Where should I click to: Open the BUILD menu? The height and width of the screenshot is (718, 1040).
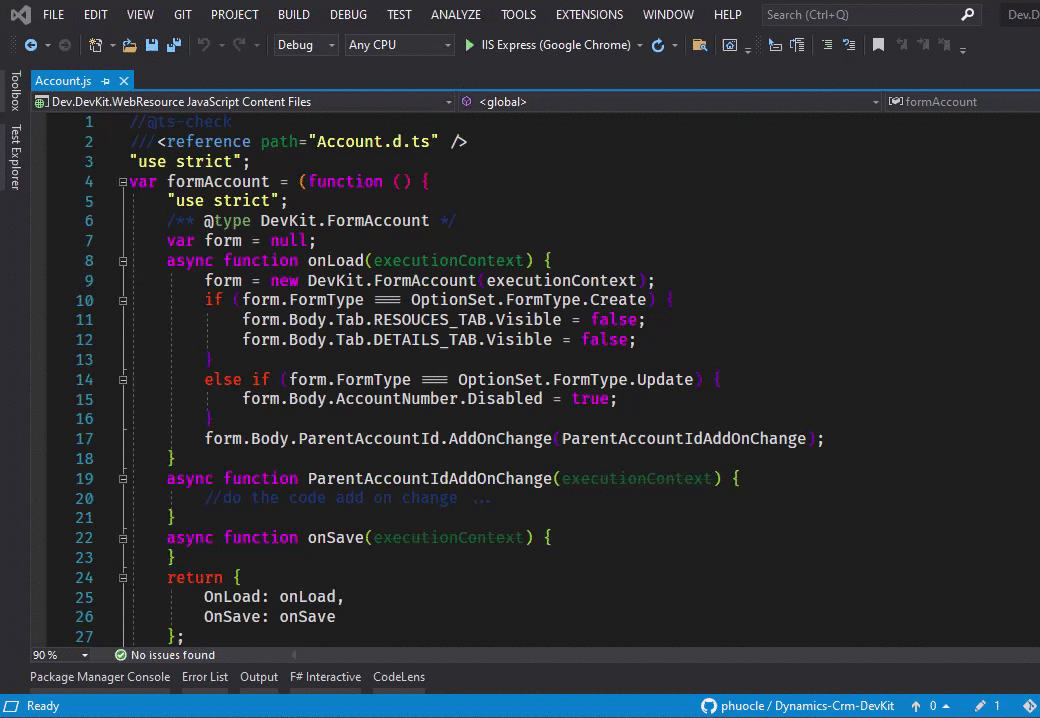(x=294, y=14)
